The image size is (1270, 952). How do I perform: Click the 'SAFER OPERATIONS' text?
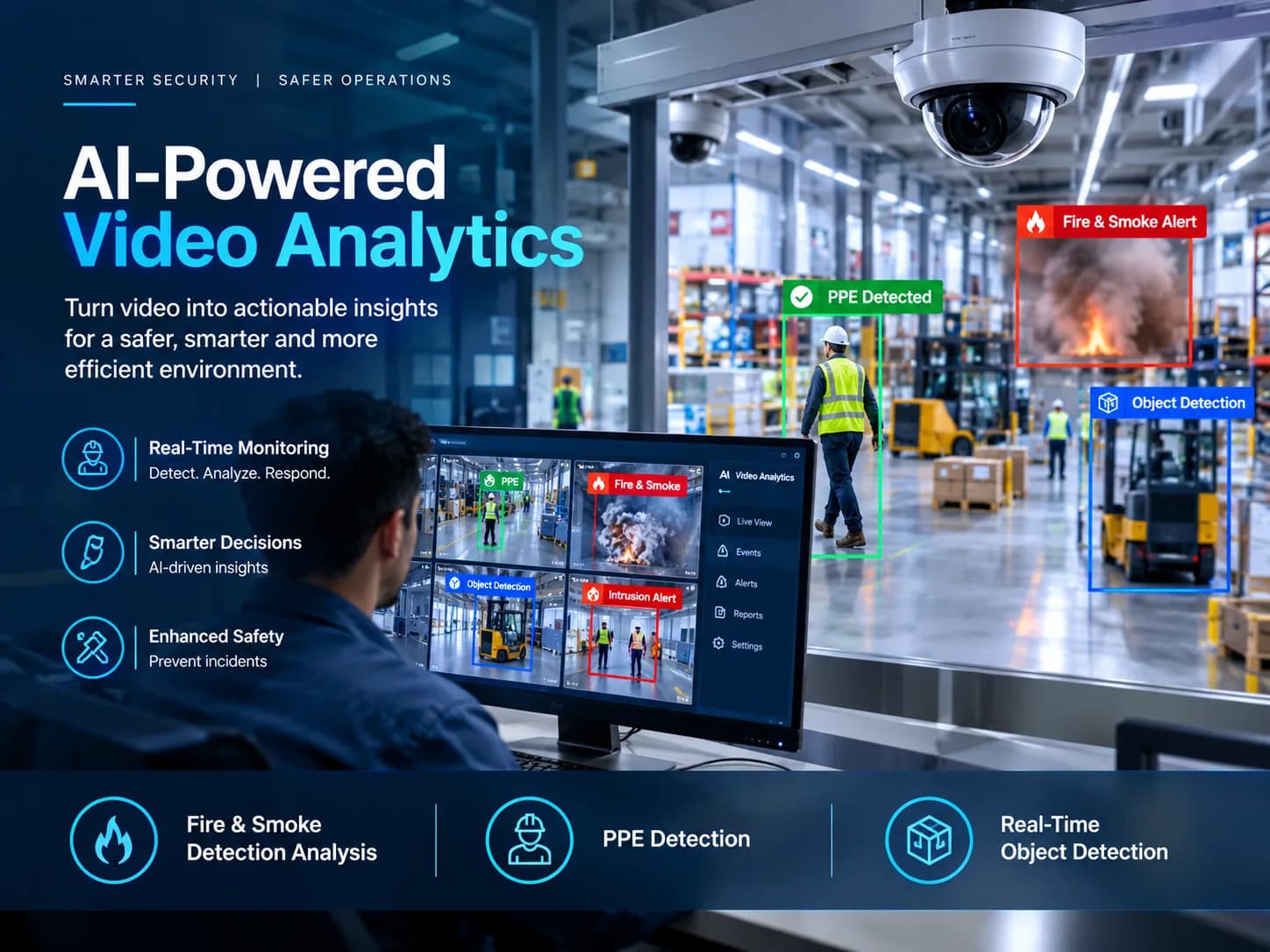365,80
